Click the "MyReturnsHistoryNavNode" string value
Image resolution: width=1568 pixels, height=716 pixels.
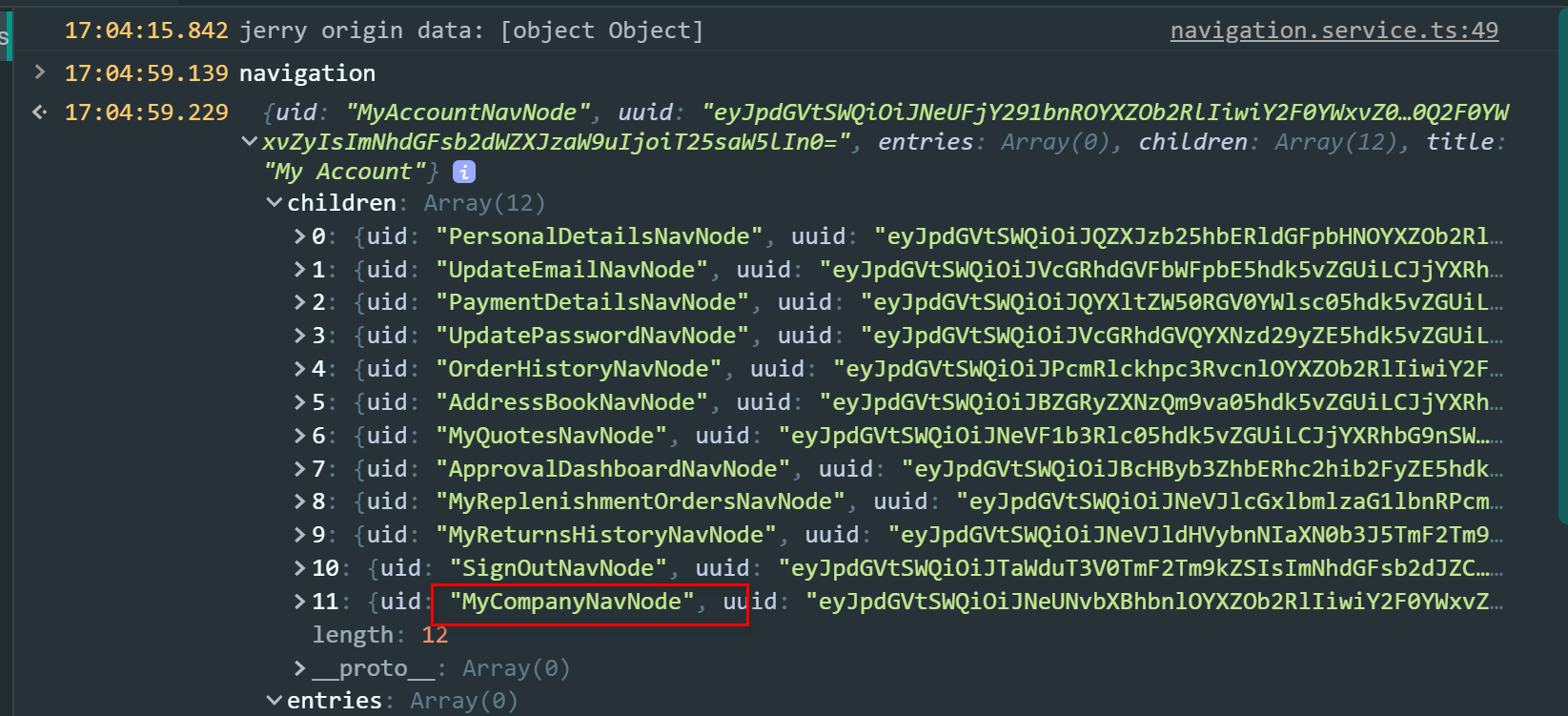tap(606, 535)
